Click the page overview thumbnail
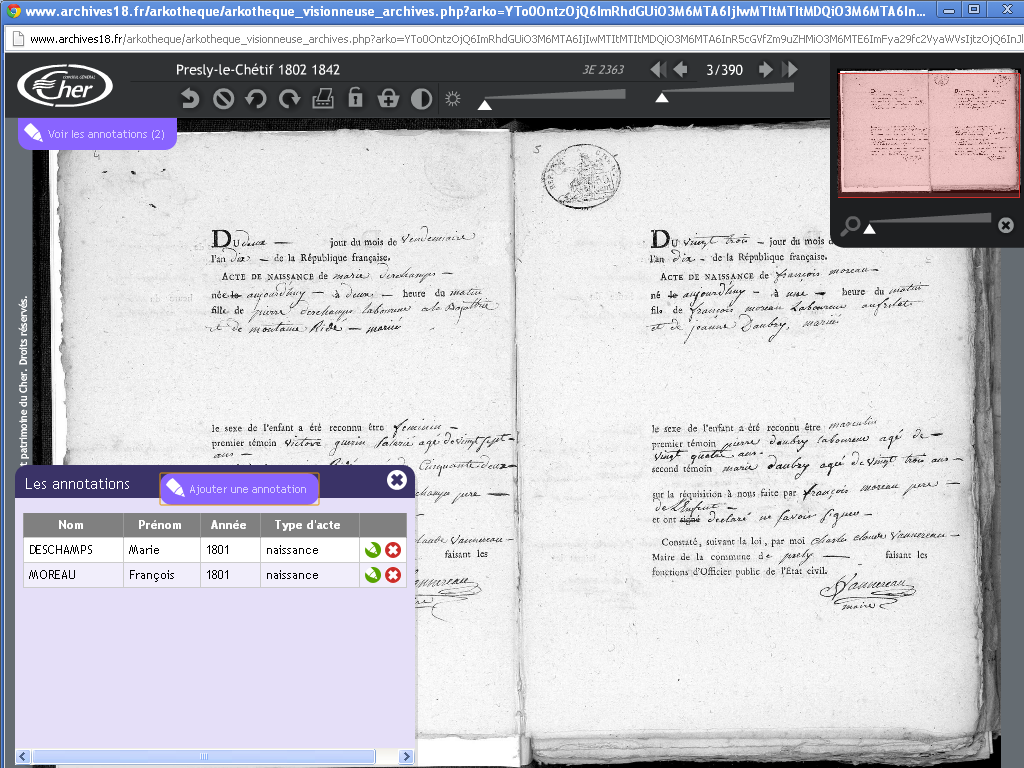 click(x=927, y=133)
